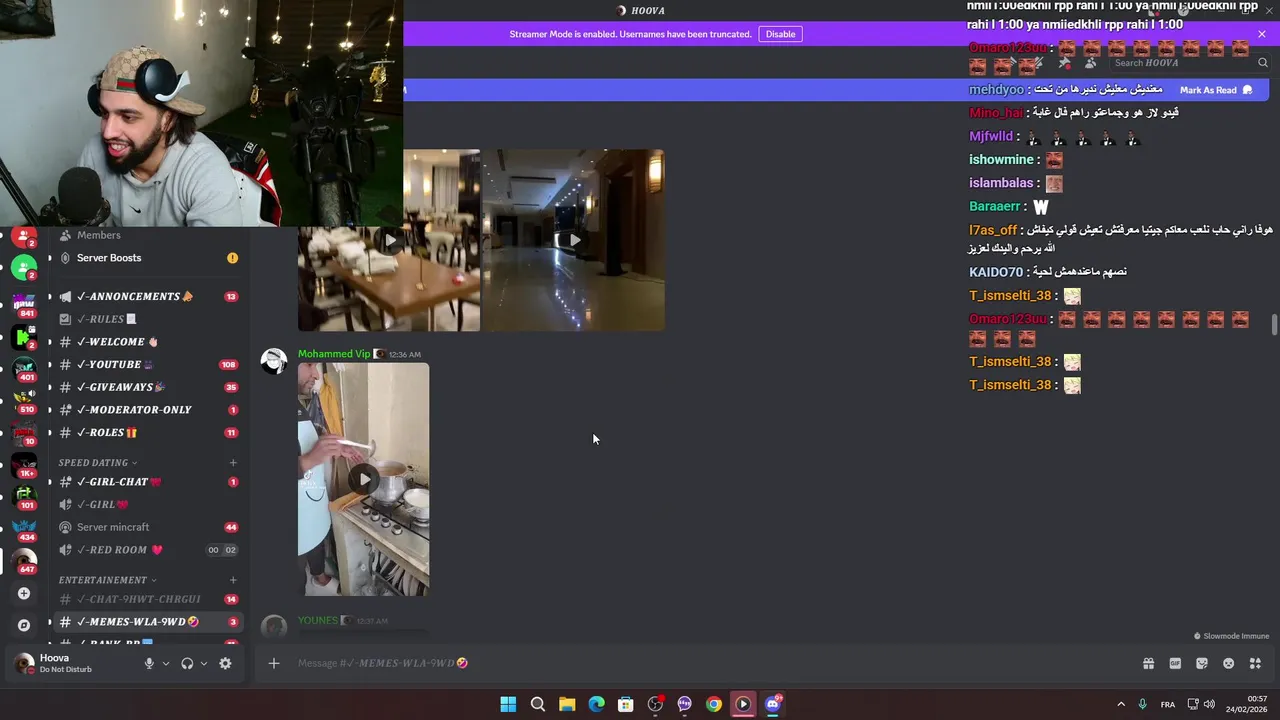Viewport: 1280px width, 720px height.
Task: Open the sticker picker
Action: (1202, 663)
